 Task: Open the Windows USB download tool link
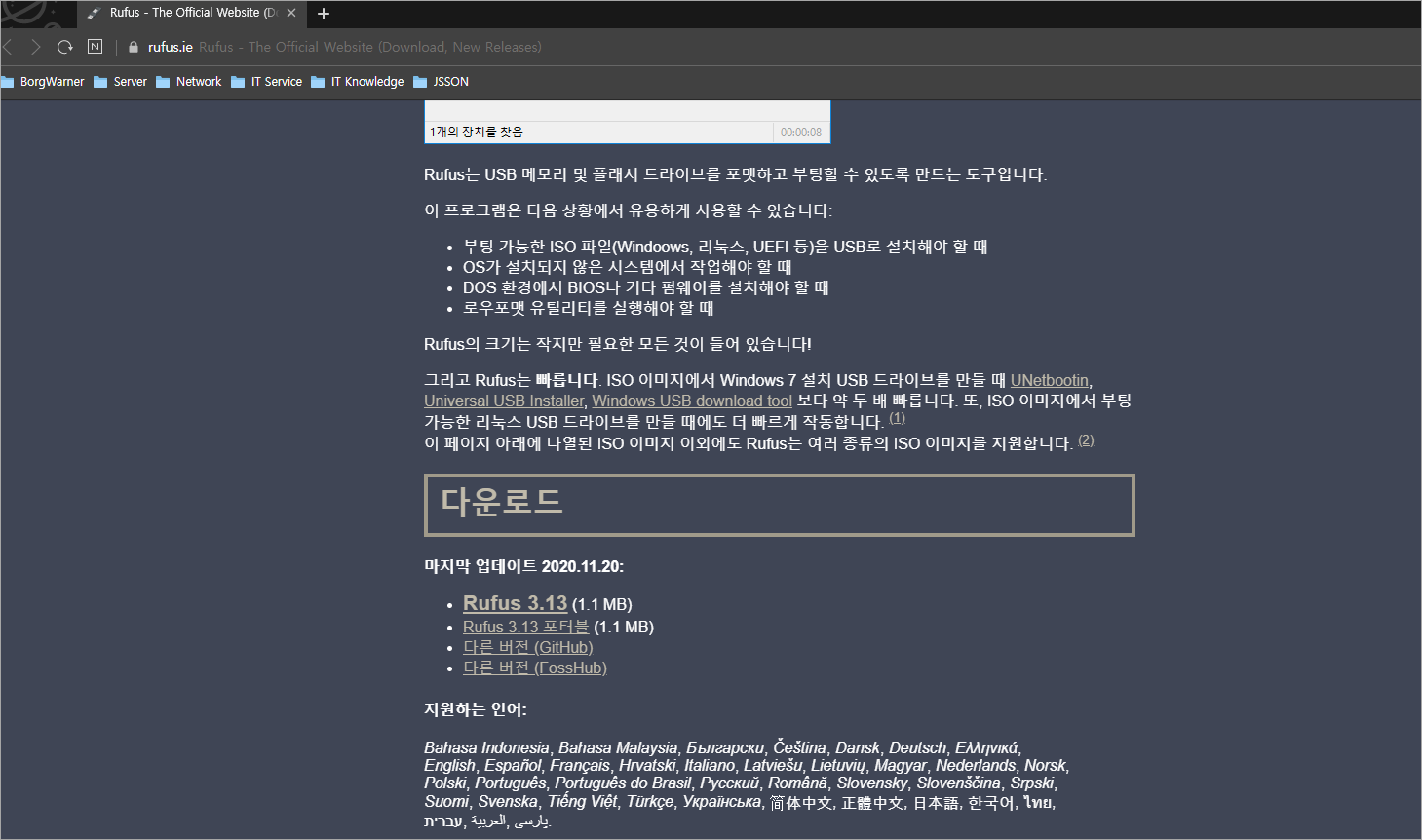(692, 401)
